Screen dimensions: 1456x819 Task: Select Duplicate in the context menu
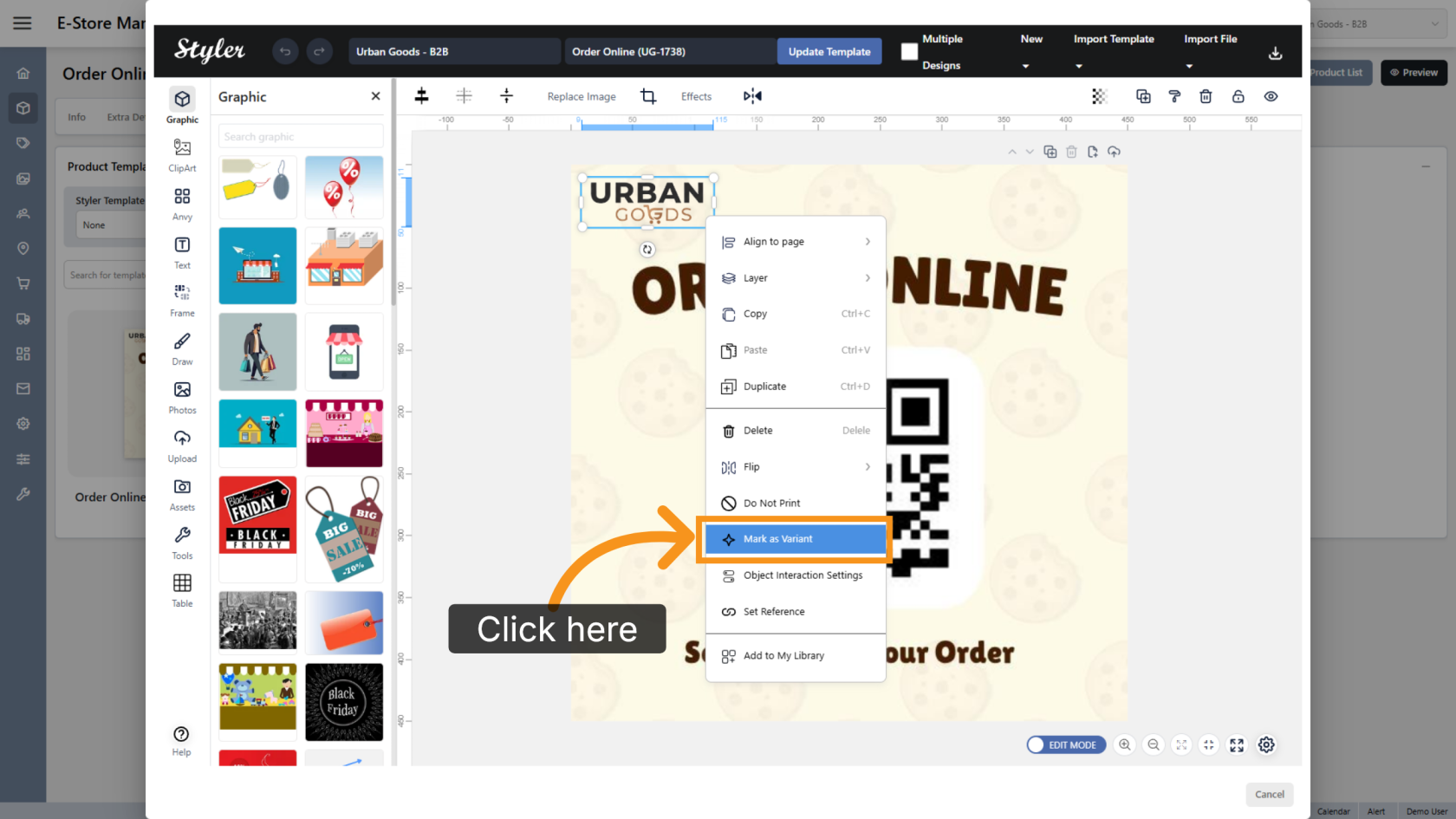point(796,387)
